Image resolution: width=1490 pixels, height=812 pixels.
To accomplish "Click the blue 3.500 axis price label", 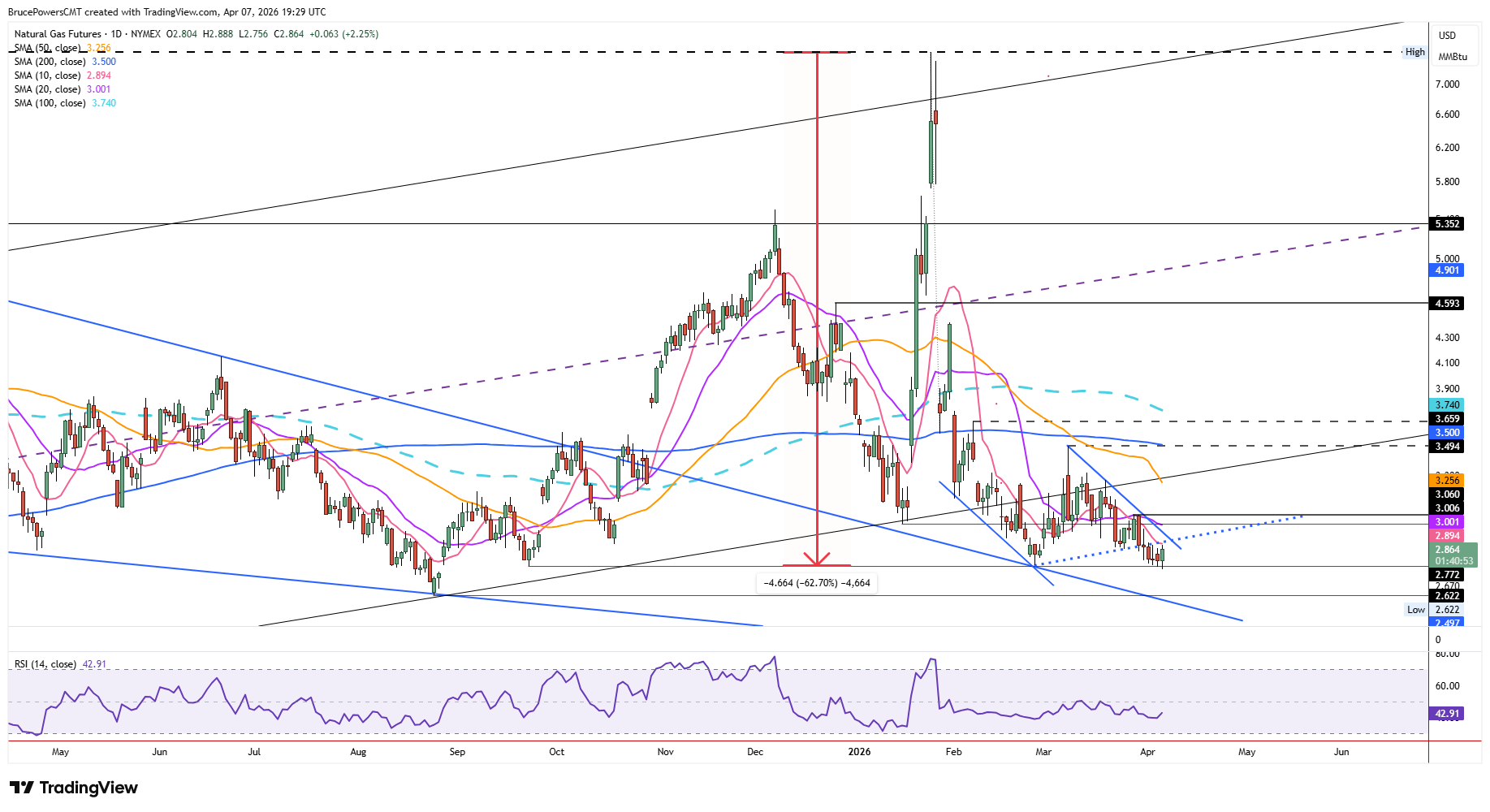I will 1447,433.
